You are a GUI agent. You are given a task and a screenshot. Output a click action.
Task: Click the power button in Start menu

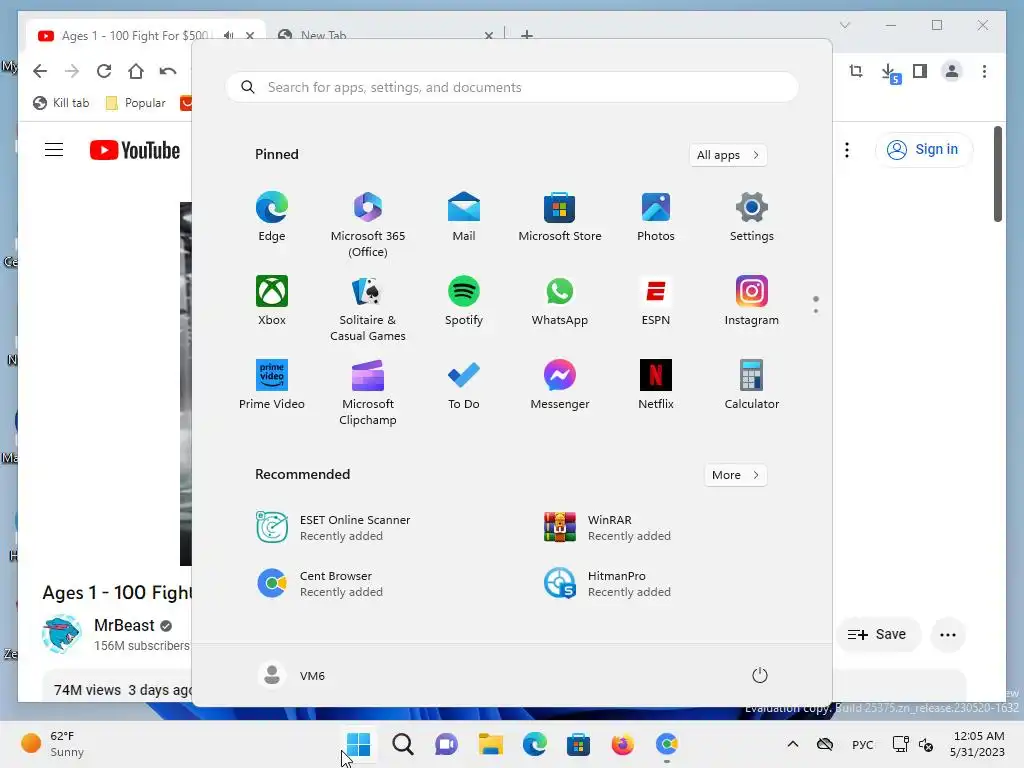pos(760,675)
